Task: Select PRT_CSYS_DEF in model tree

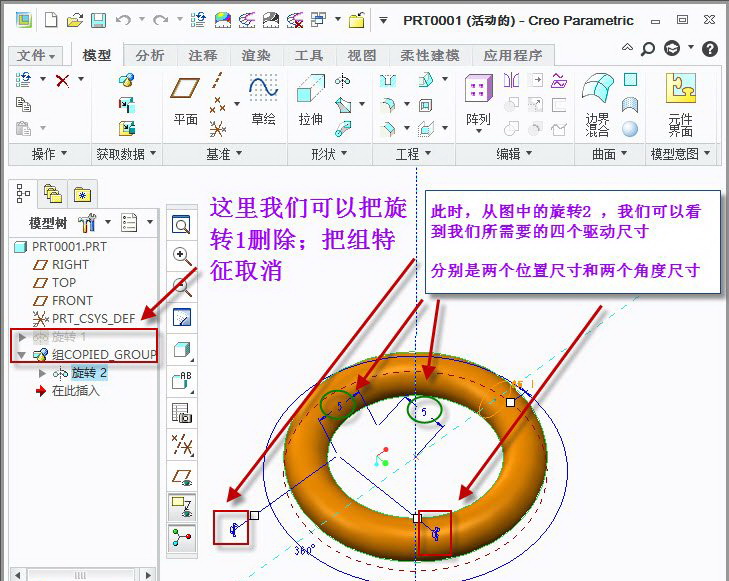Action: [x=85, y=319]
